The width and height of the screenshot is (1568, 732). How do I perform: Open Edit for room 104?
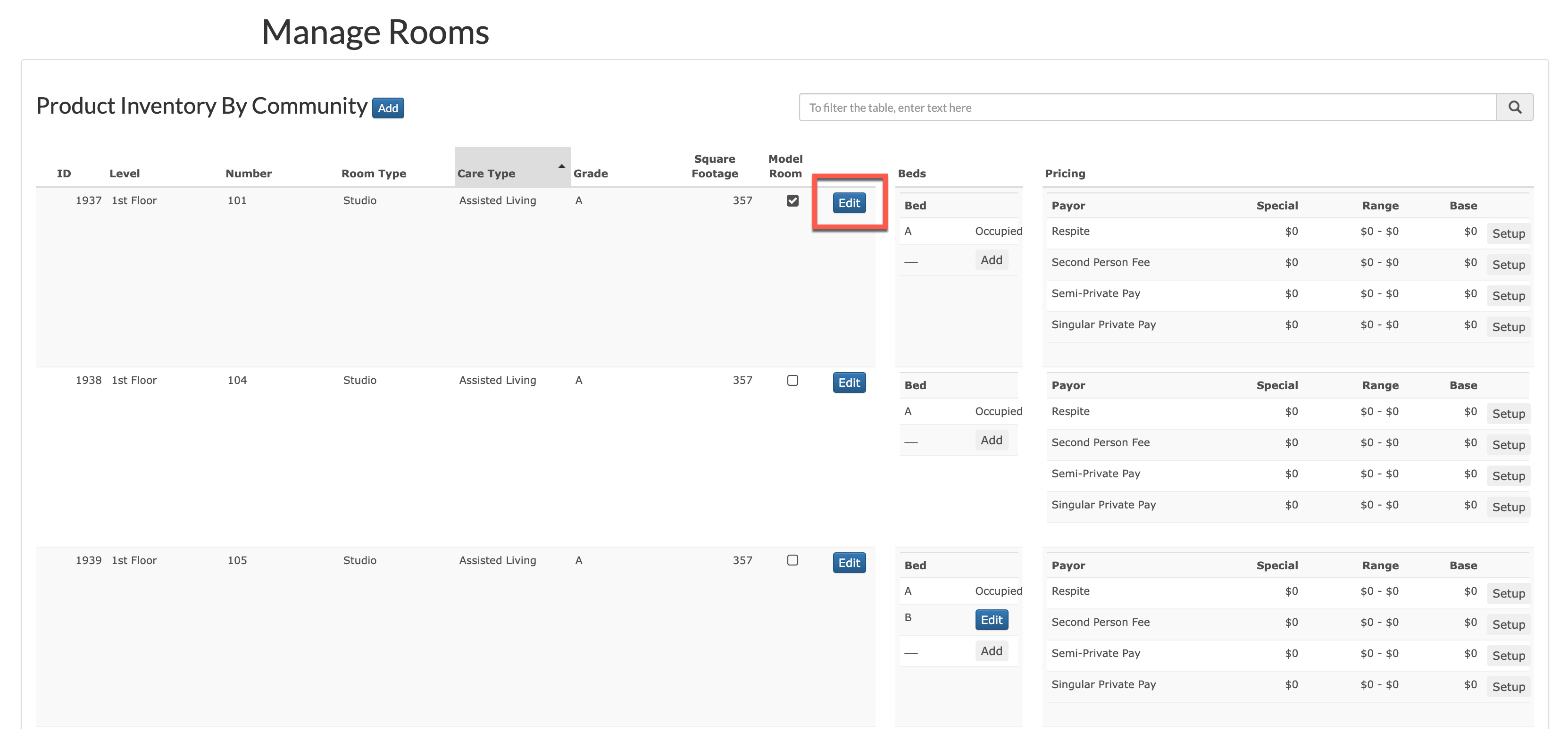coord(849,383)
